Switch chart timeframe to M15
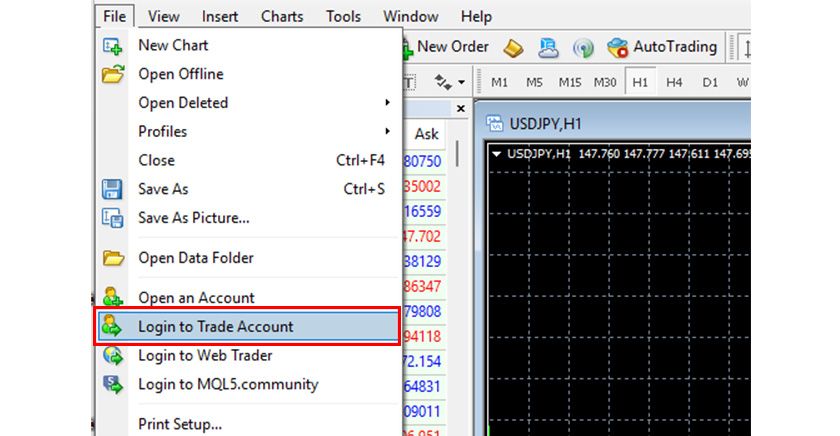The width and height of the screenshot is (840, 436). [x=570, y=82]
